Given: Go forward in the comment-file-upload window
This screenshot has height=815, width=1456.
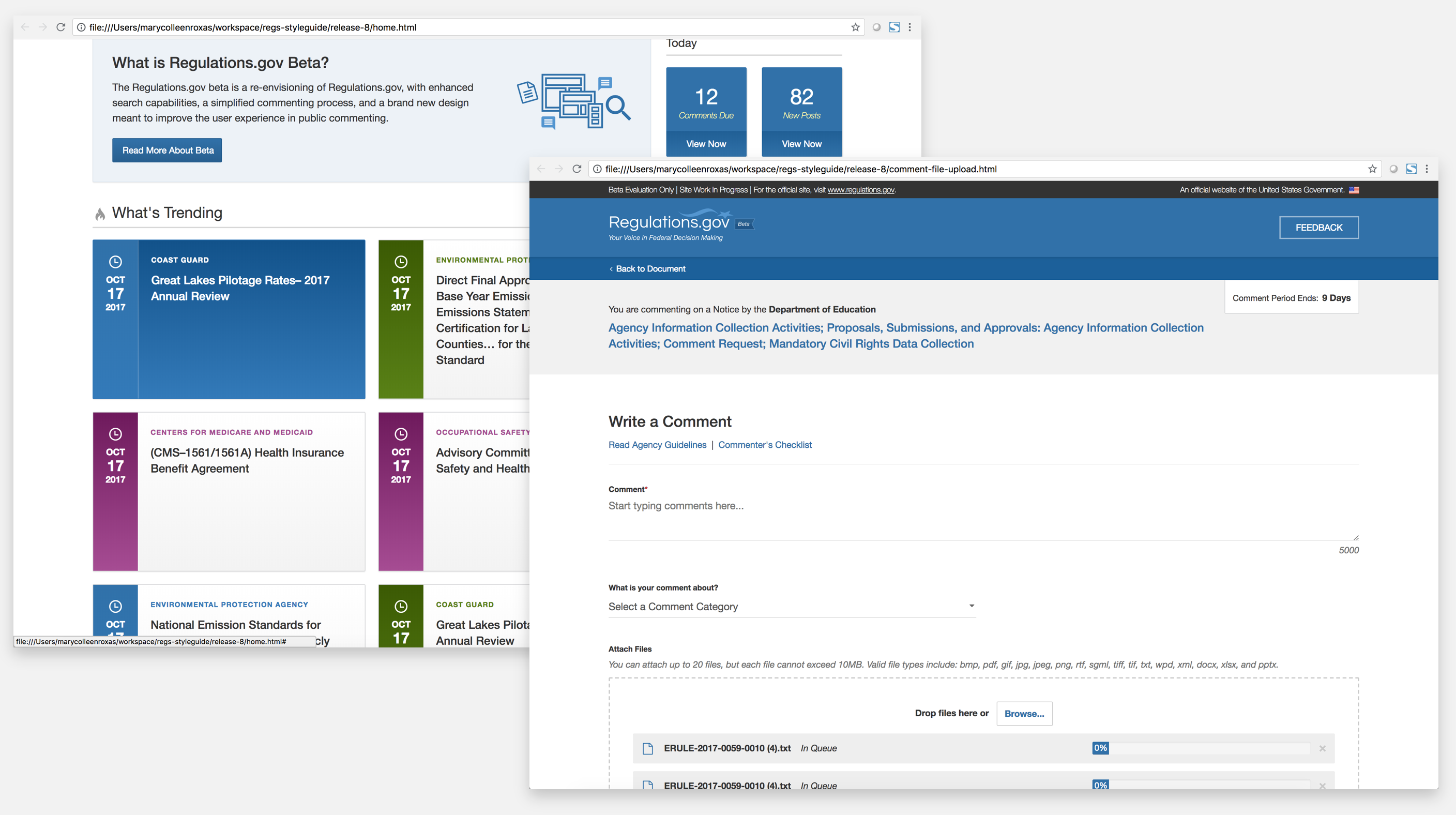Looking at the screenshot, I should (x=559, y=169).
